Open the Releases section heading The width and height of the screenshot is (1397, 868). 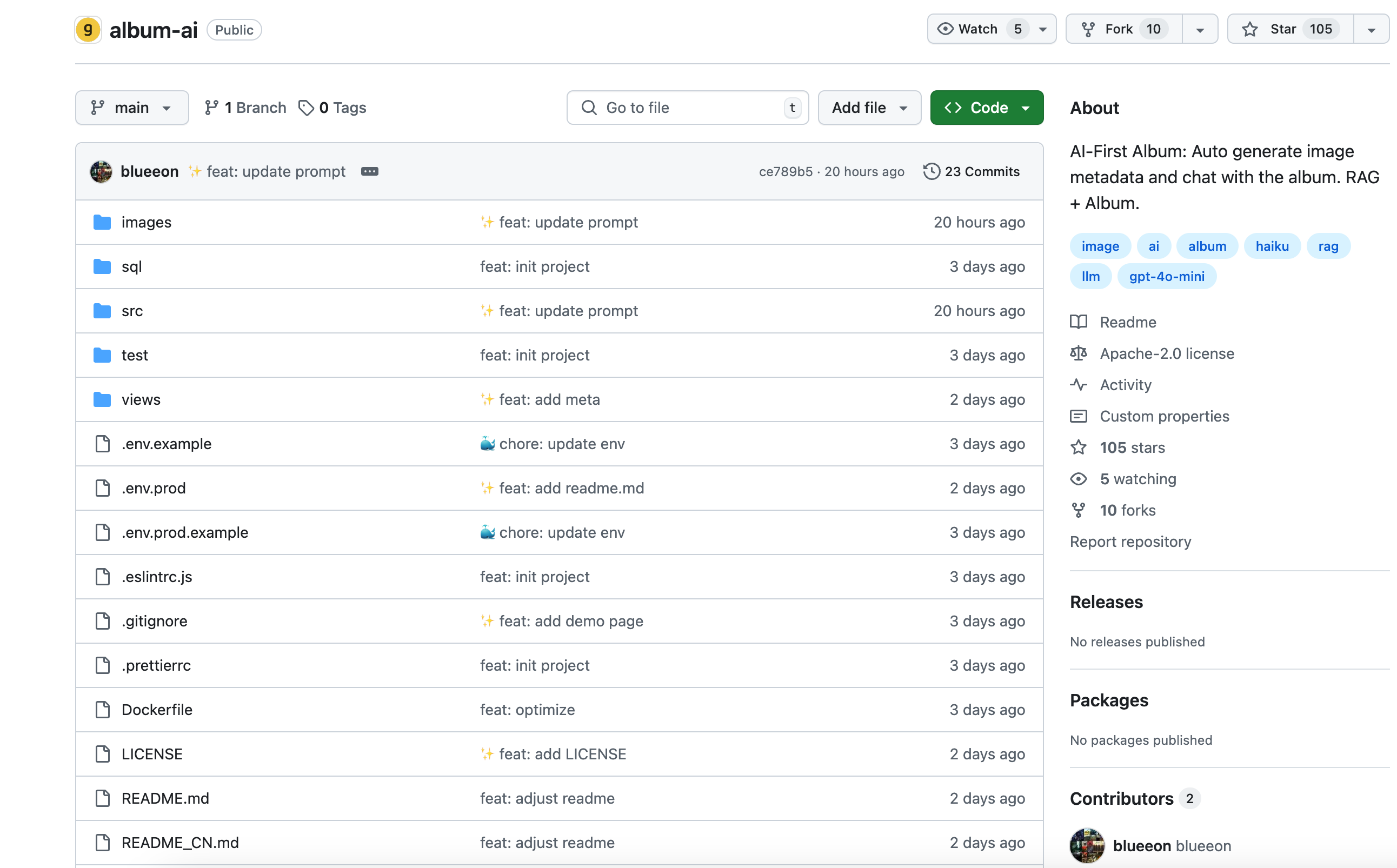pyautogui.click(x=1106, y=602)
